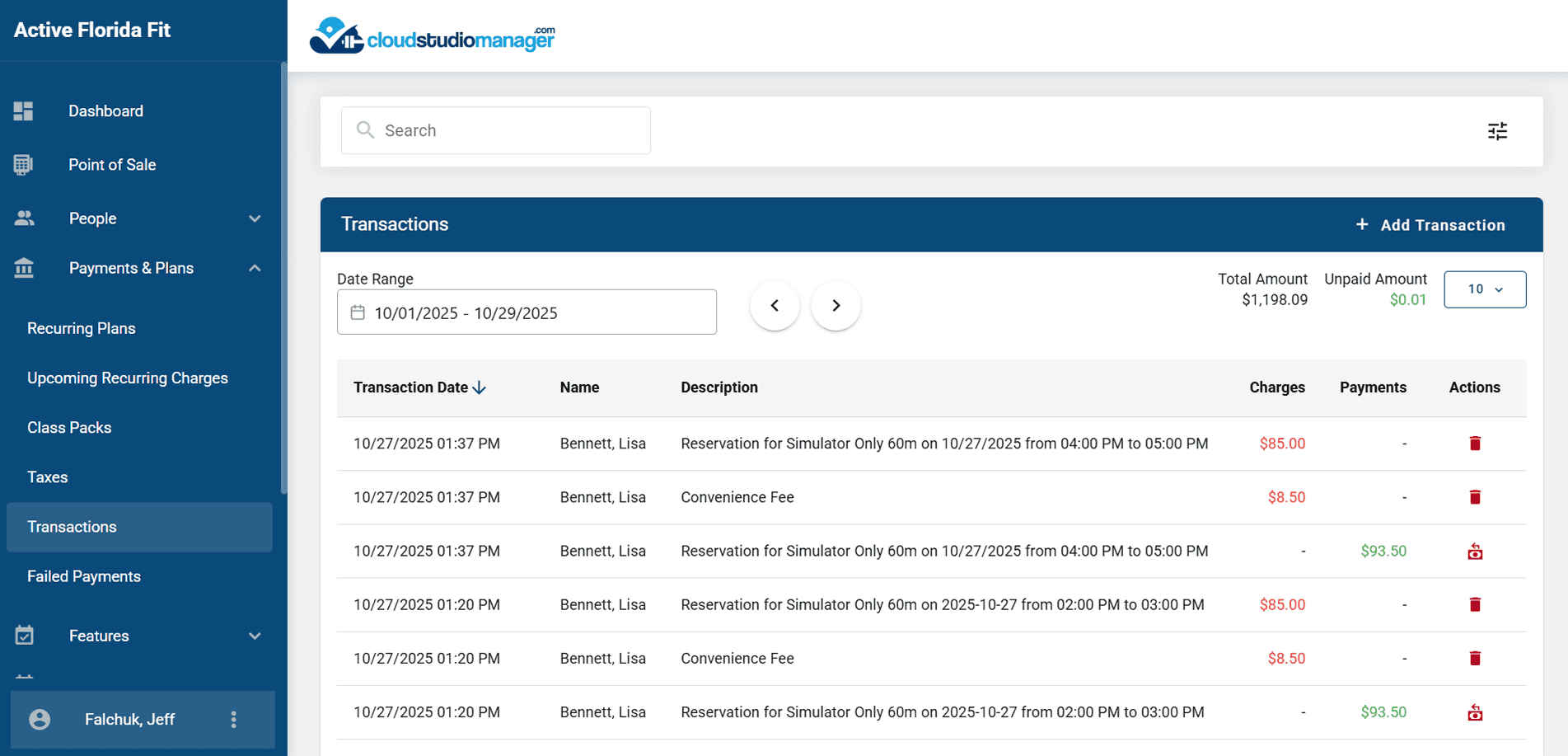
Task: Delete the first $85.00 reservation charge
Action: coord(1475,444)
